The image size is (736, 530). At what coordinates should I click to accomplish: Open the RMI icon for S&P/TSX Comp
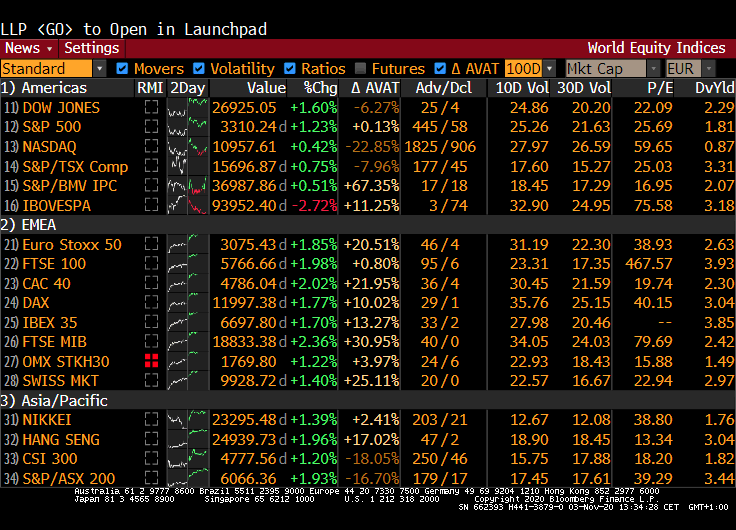click(151, 166)
